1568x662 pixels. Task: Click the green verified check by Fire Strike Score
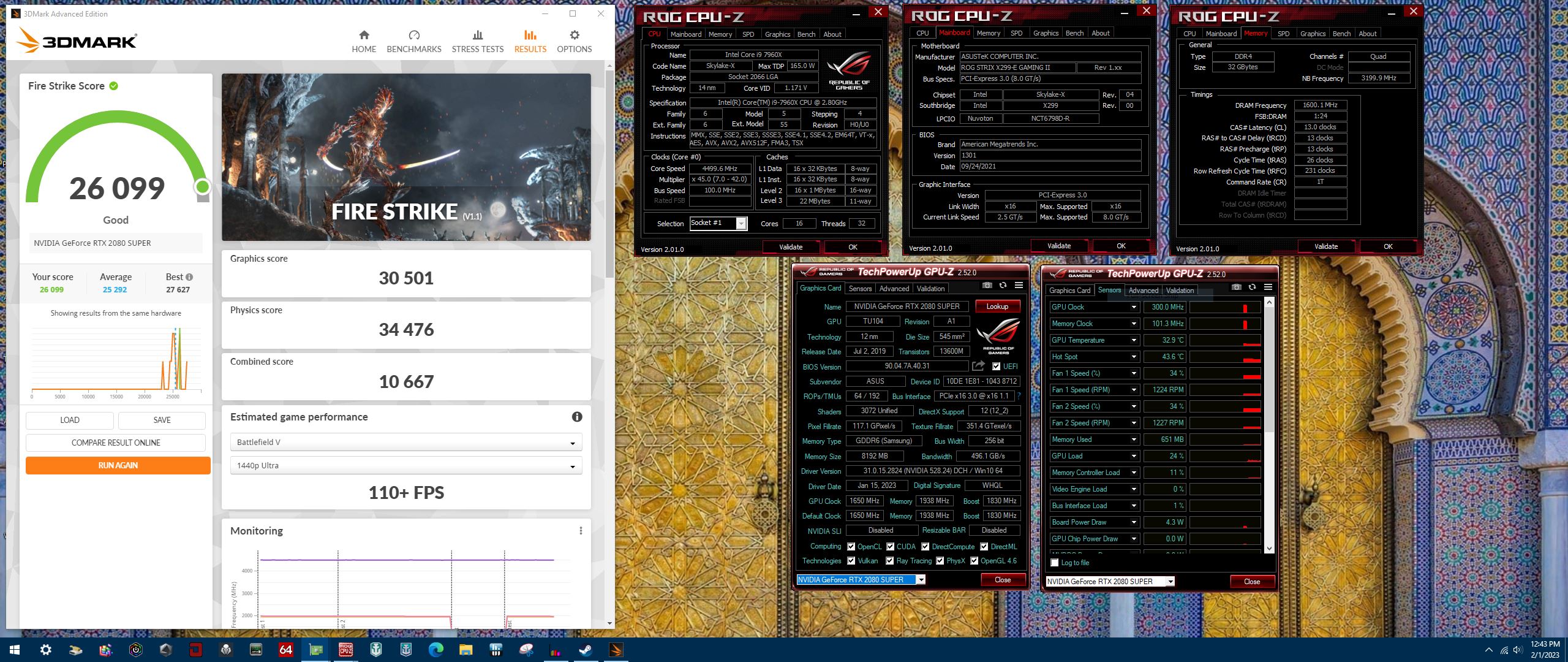[x=114, y=86]
